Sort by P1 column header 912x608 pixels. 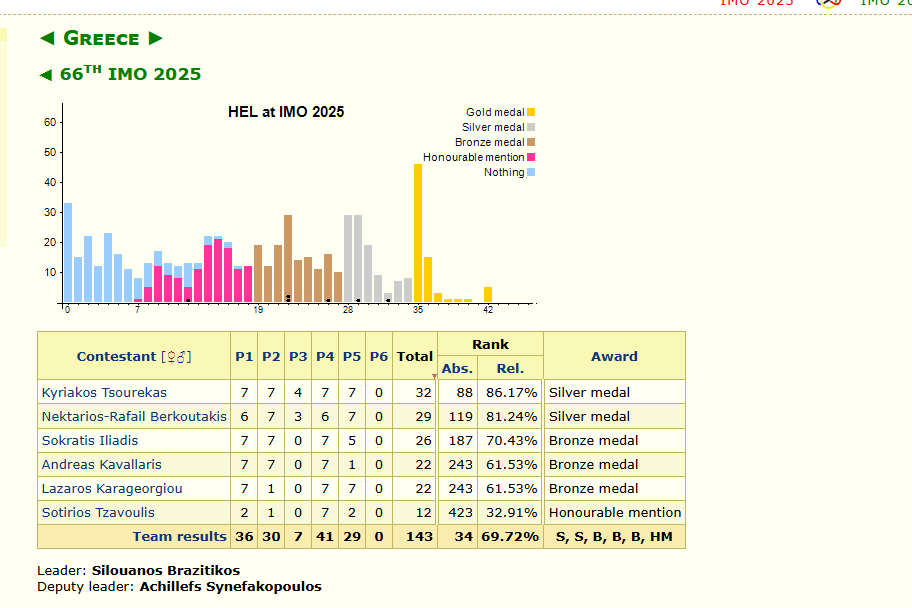point(244,357)
